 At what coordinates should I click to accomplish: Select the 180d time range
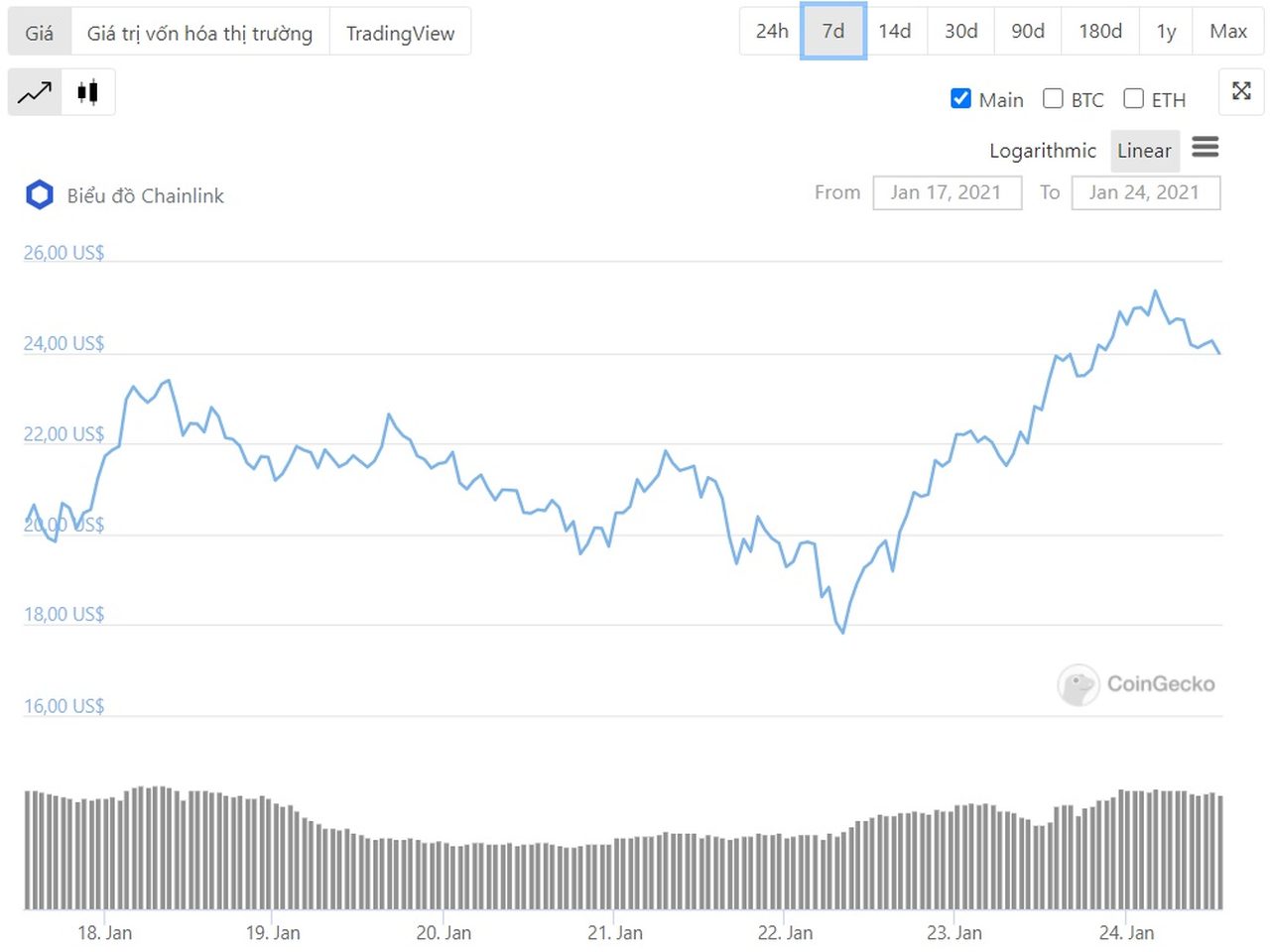click(x=1100, y=31)
